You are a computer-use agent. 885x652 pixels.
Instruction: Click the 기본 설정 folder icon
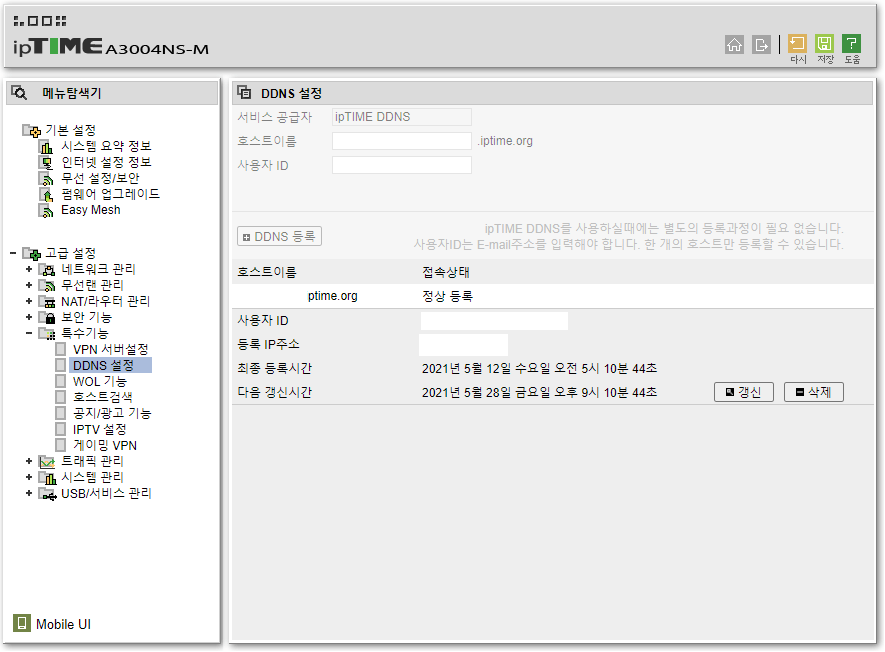pyautogui.click(x=32, y=131)
